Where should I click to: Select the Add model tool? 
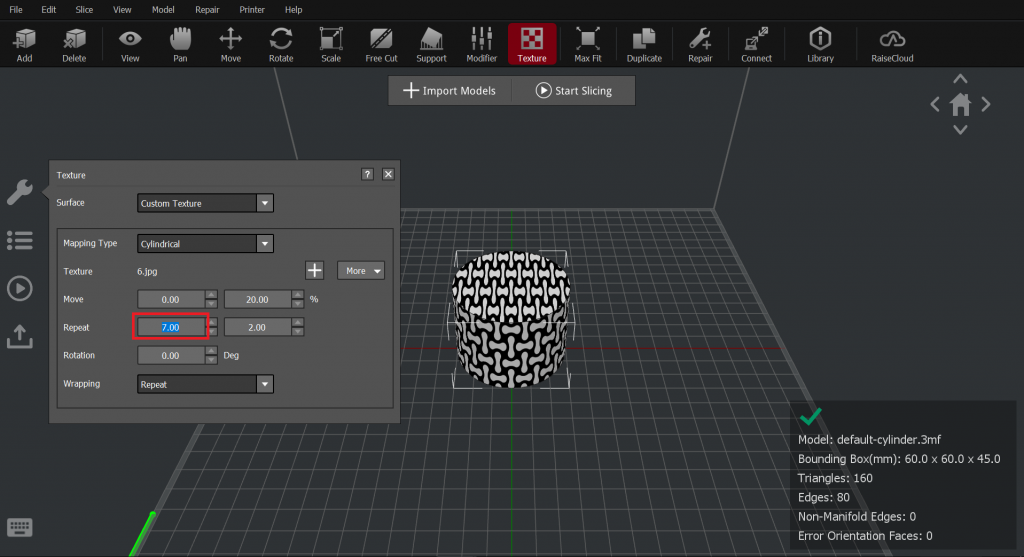click(x=24, y=44)
